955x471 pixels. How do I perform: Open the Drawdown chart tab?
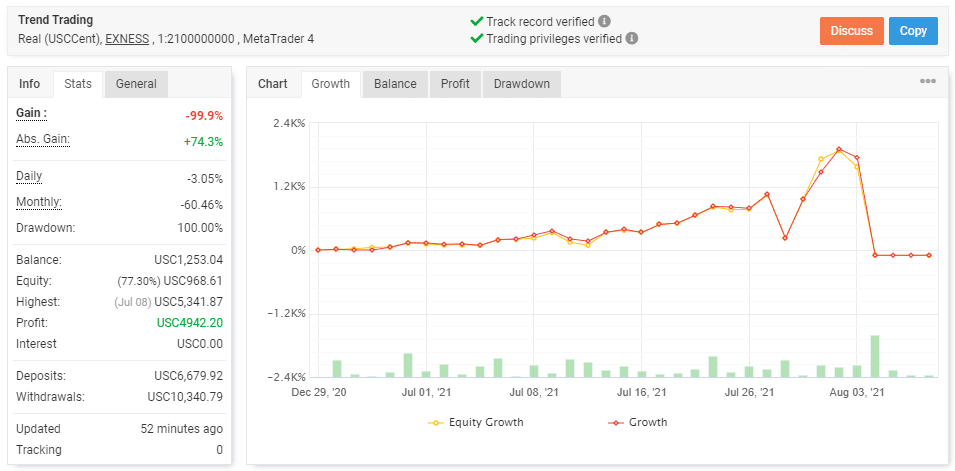click(x=522, y=84)
